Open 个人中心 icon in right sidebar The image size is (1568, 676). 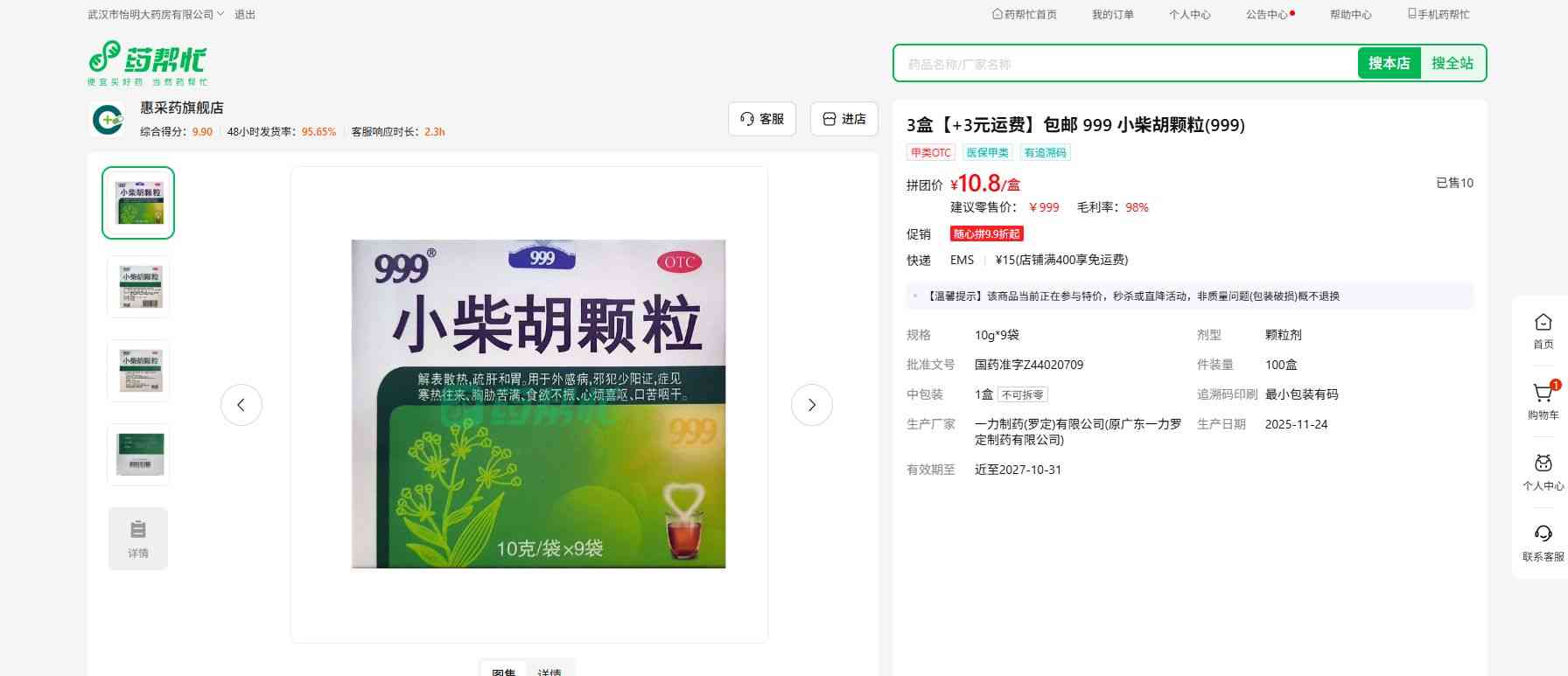click(1543, 464)
